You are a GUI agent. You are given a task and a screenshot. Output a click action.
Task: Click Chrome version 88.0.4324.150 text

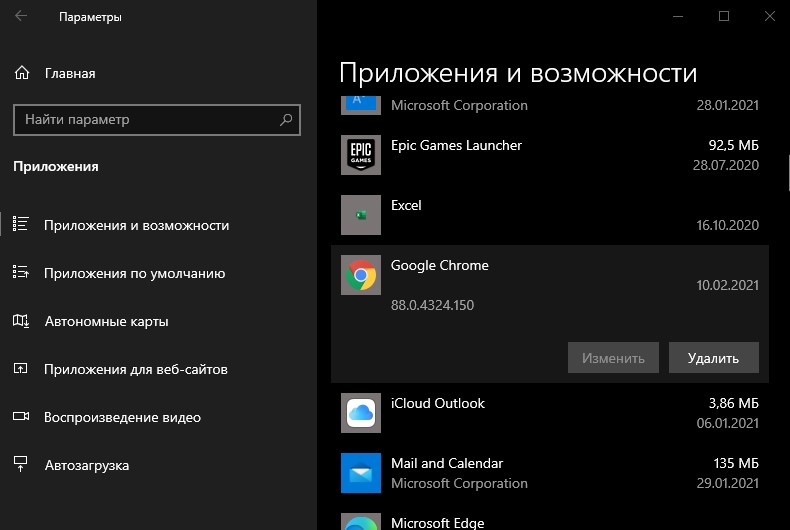click(432, 305)
